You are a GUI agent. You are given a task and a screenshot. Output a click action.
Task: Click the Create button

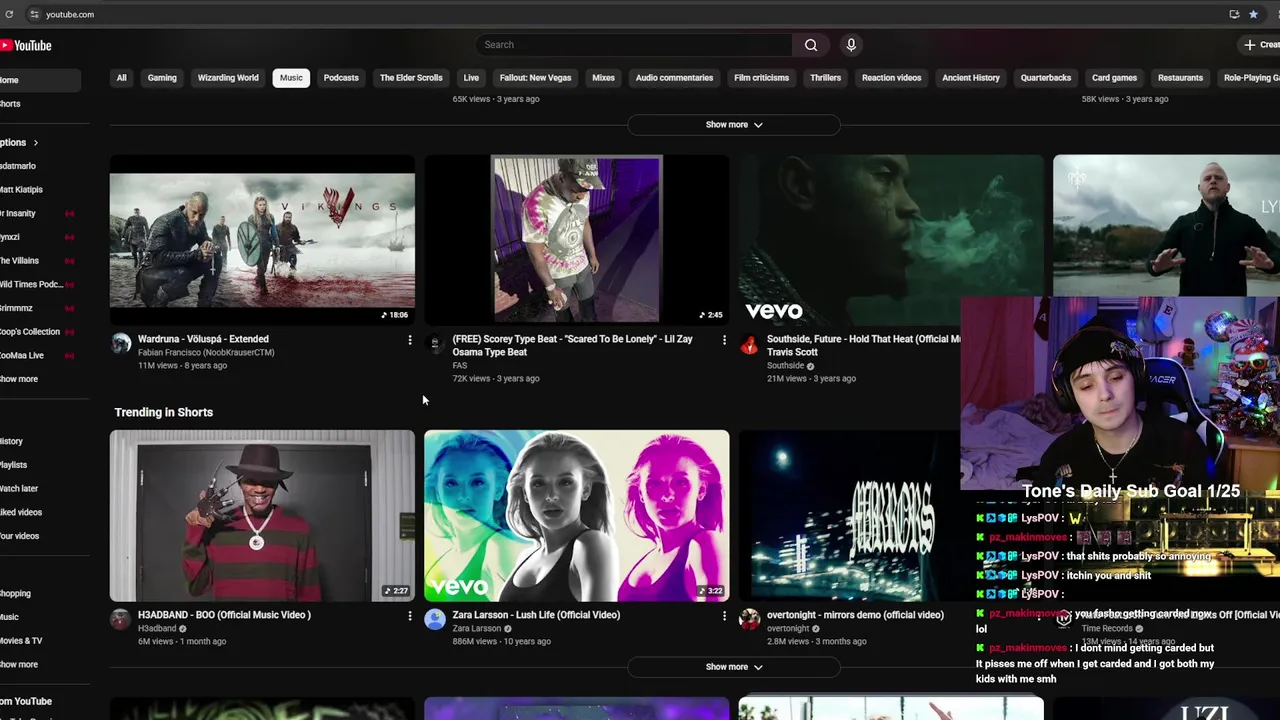click(x=1261, y=45)
